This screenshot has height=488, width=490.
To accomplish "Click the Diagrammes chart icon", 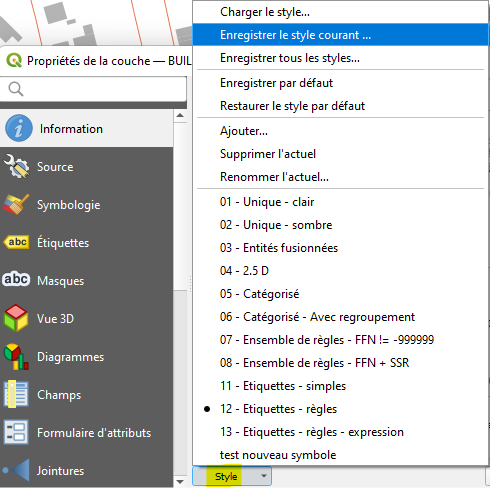I will pos(16,357).
